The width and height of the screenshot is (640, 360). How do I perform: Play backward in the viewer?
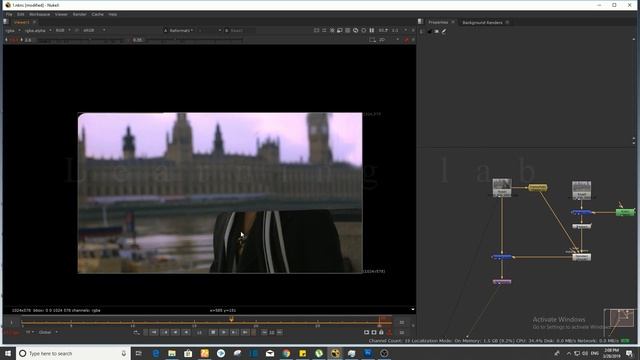click(186, 332)
